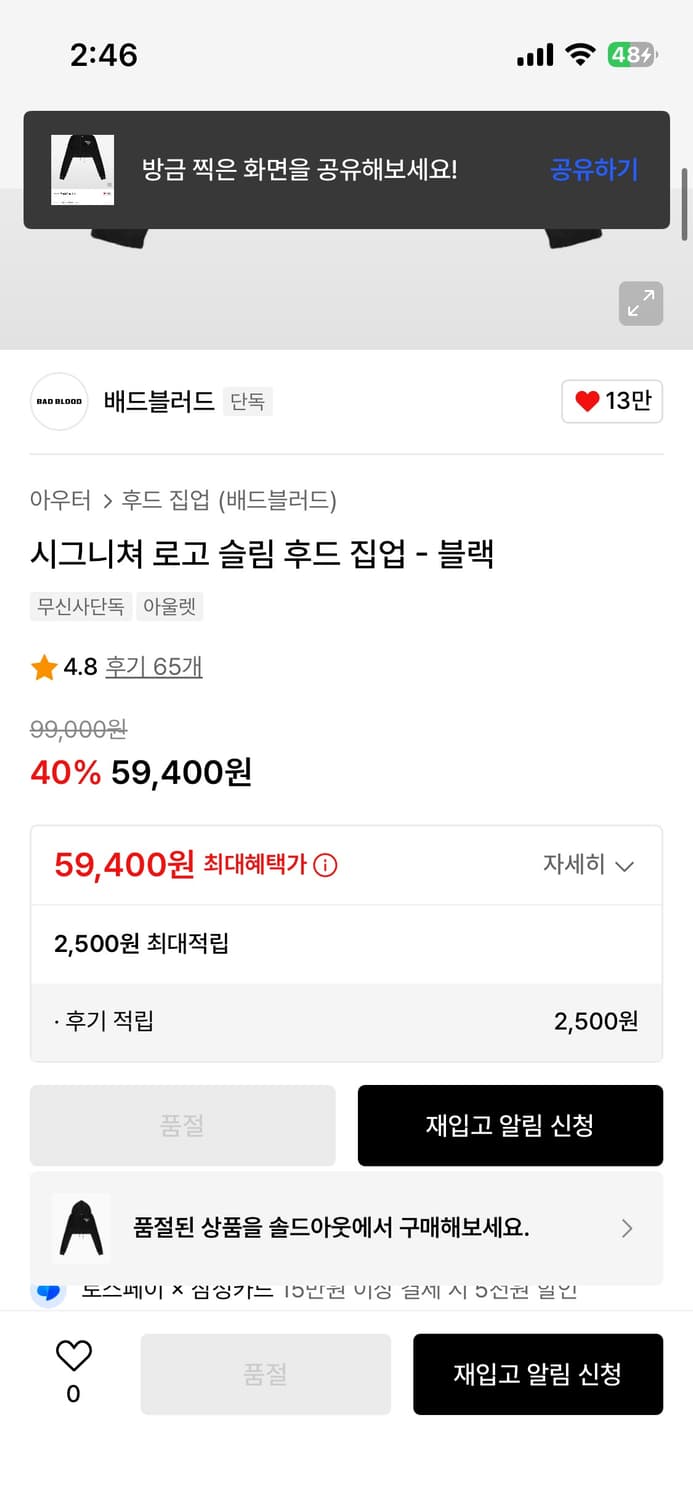
Task: Tap the star rating icon
Action: [42, 666]
